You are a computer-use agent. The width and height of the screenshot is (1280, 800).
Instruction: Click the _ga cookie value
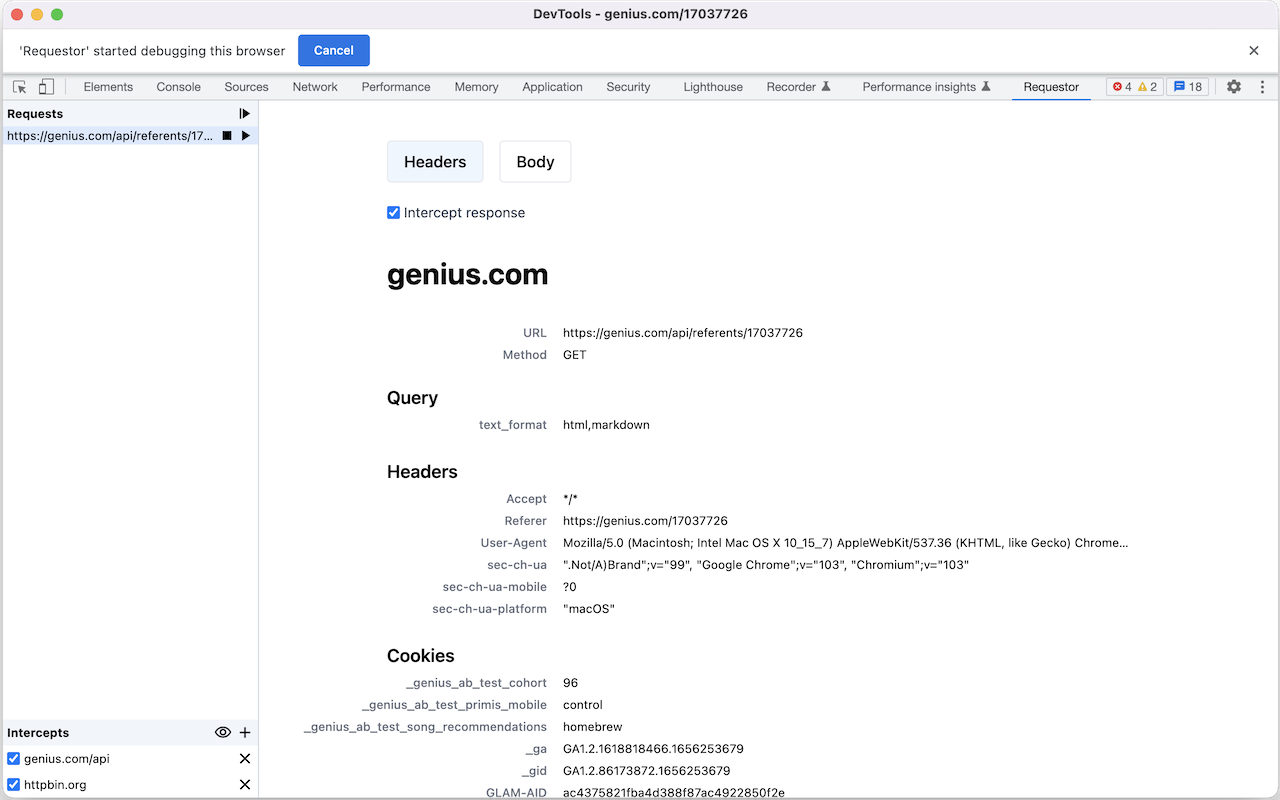[653, 749]
